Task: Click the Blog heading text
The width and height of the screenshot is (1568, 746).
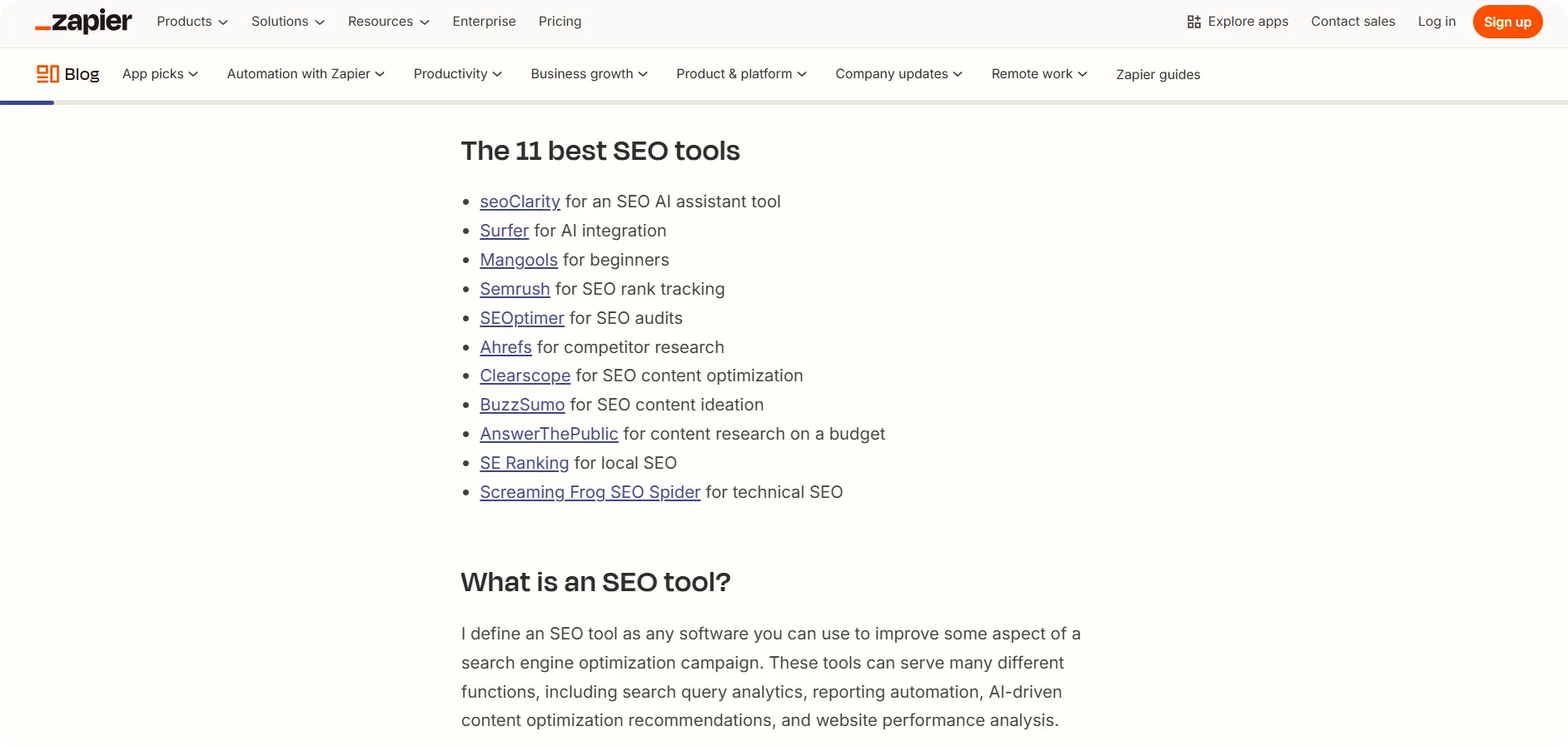Action: click(x=82, y=74)
